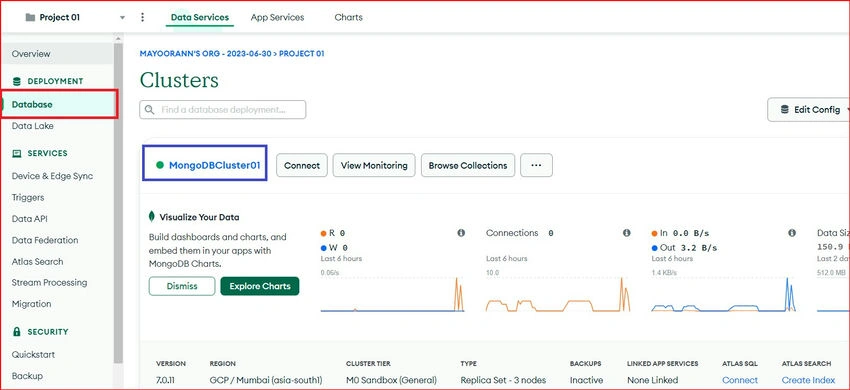
Task: Click the blue W legend dot
Action: pyautogui.click(x=324, y=248)
